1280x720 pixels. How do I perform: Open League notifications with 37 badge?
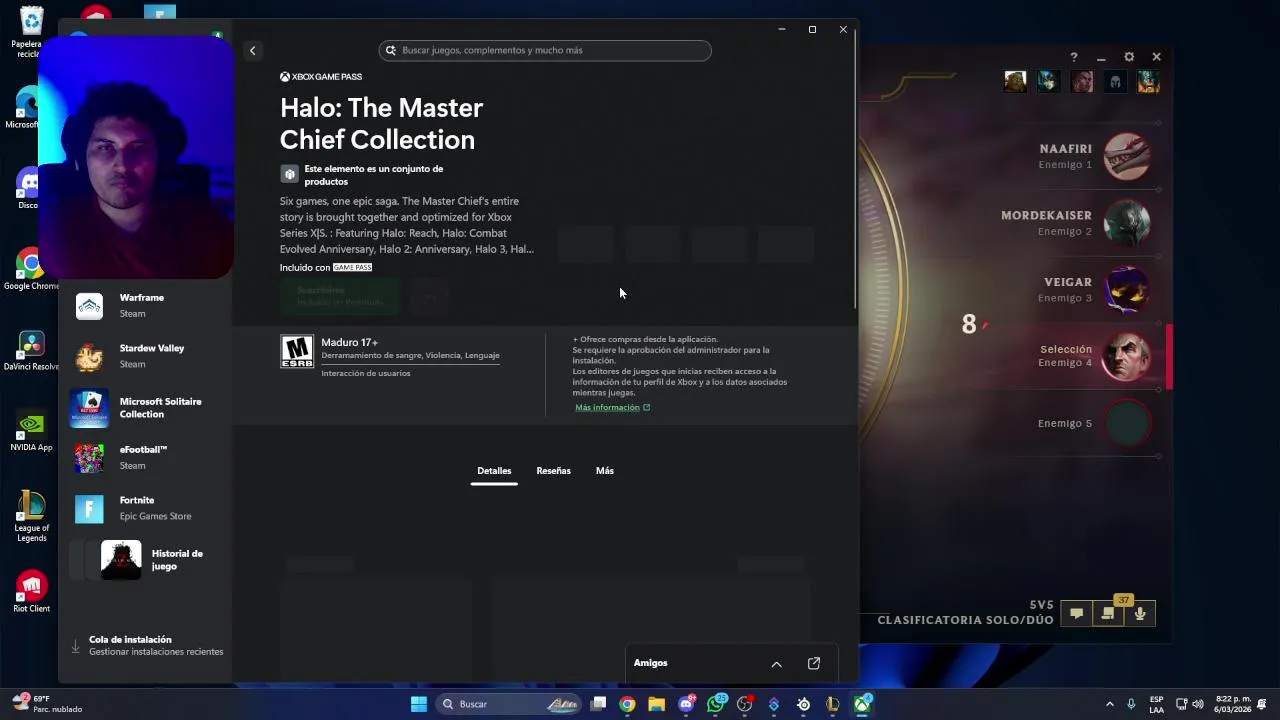[x=1108, y=614]
